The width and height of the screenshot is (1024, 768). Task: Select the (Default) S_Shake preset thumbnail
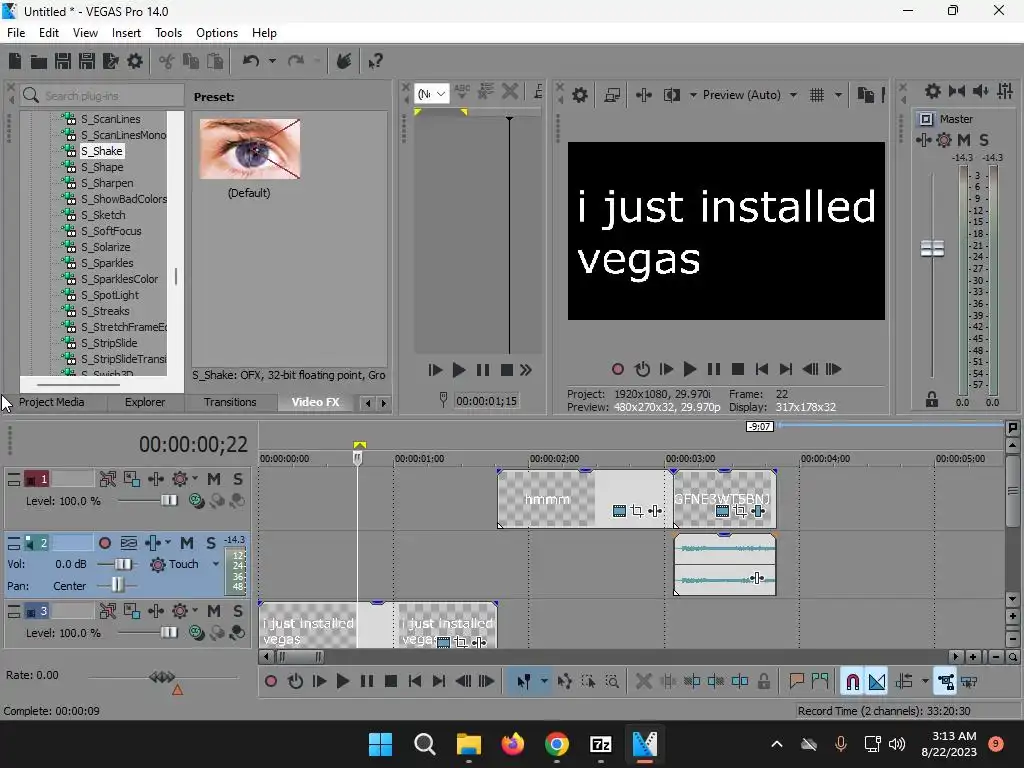[250, 149]
